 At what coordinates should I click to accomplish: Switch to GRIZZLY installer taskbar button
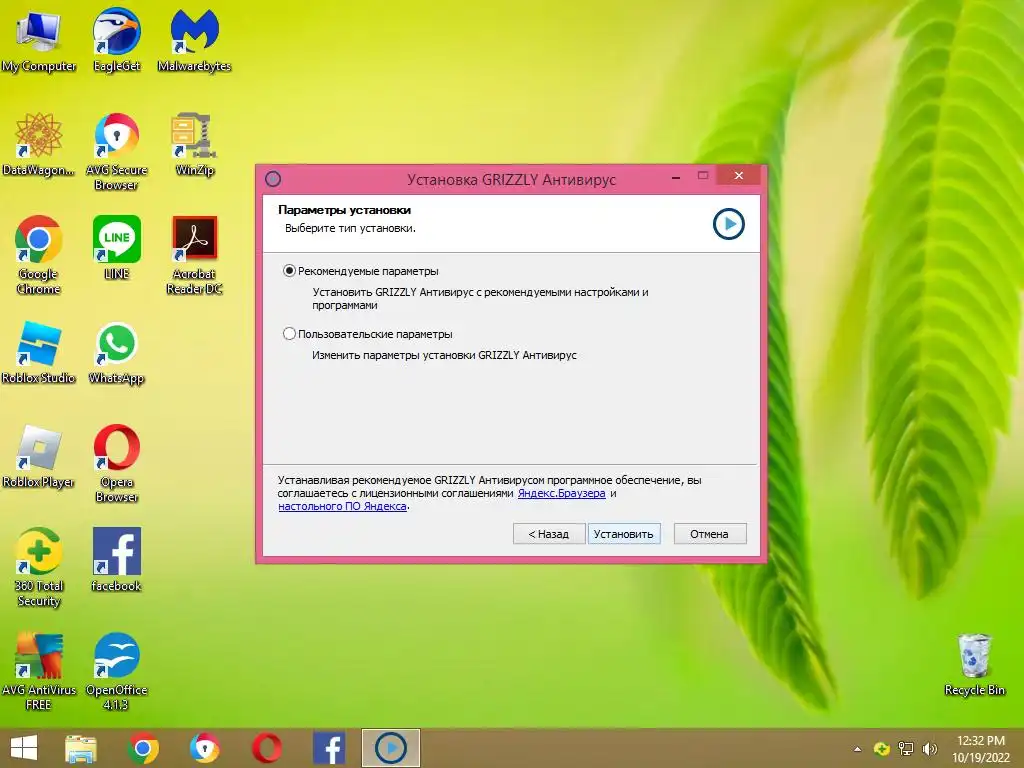tap(391, 748)
